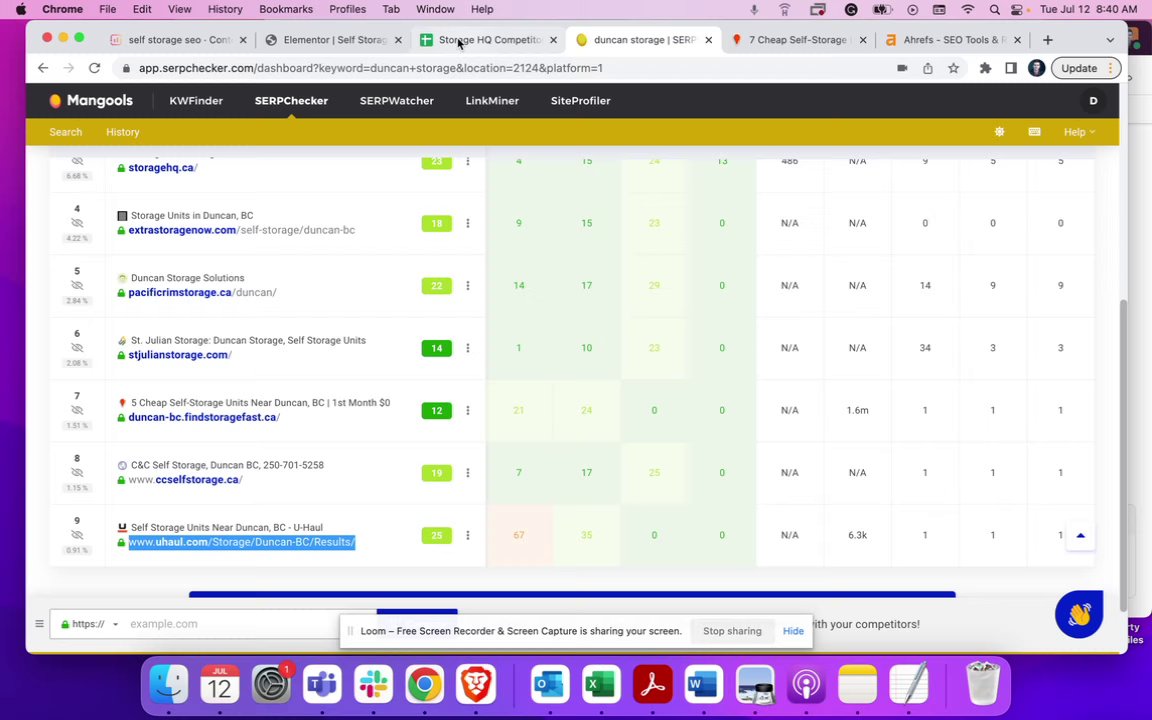Image resolution: width=1152 pixels, height=720 pixels.
Task: Toggle visibility eye for ccselfstorage.ca result
Action: coord(77,473)
